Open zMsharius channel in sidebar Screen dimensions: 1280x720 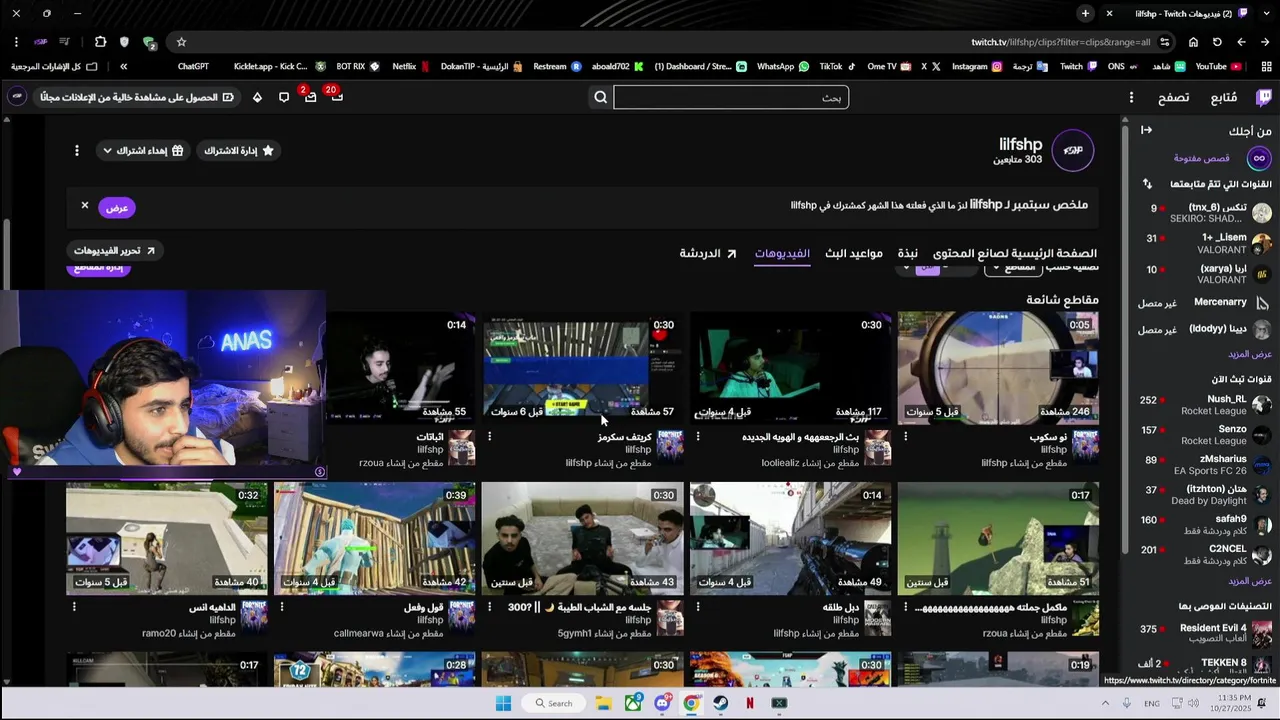coord(1207,465)
